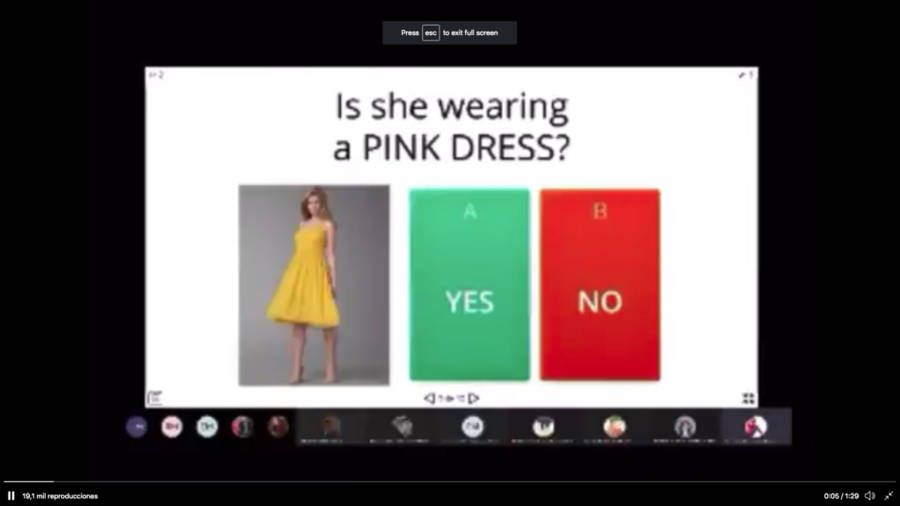Exit full screen using the collapse icon
900x506 pixels.
tap(888, 496)
